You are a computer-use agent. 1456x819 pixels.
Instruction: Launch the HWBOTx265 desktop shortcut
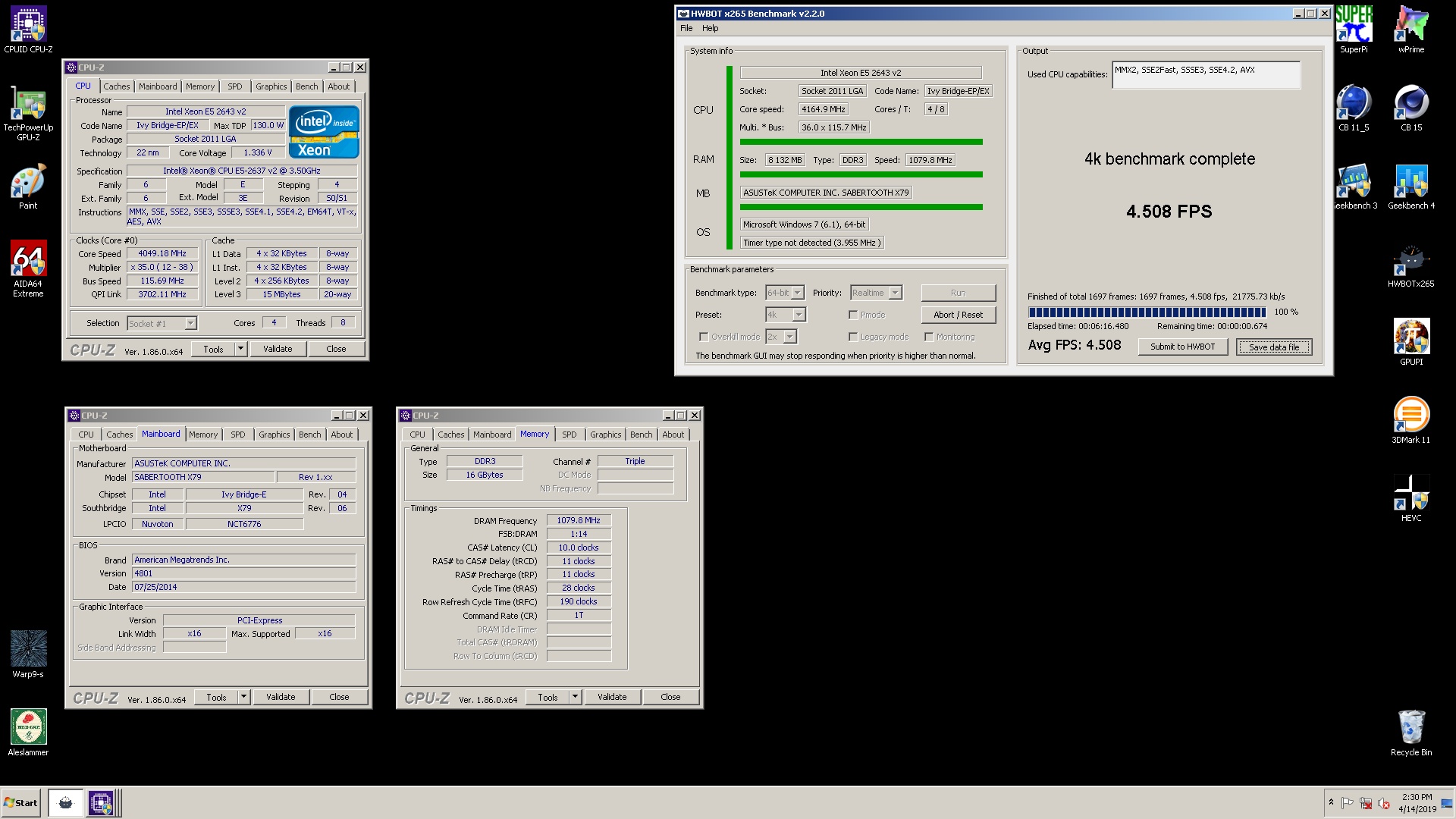pyautogui.click(x=1411, y=265)
